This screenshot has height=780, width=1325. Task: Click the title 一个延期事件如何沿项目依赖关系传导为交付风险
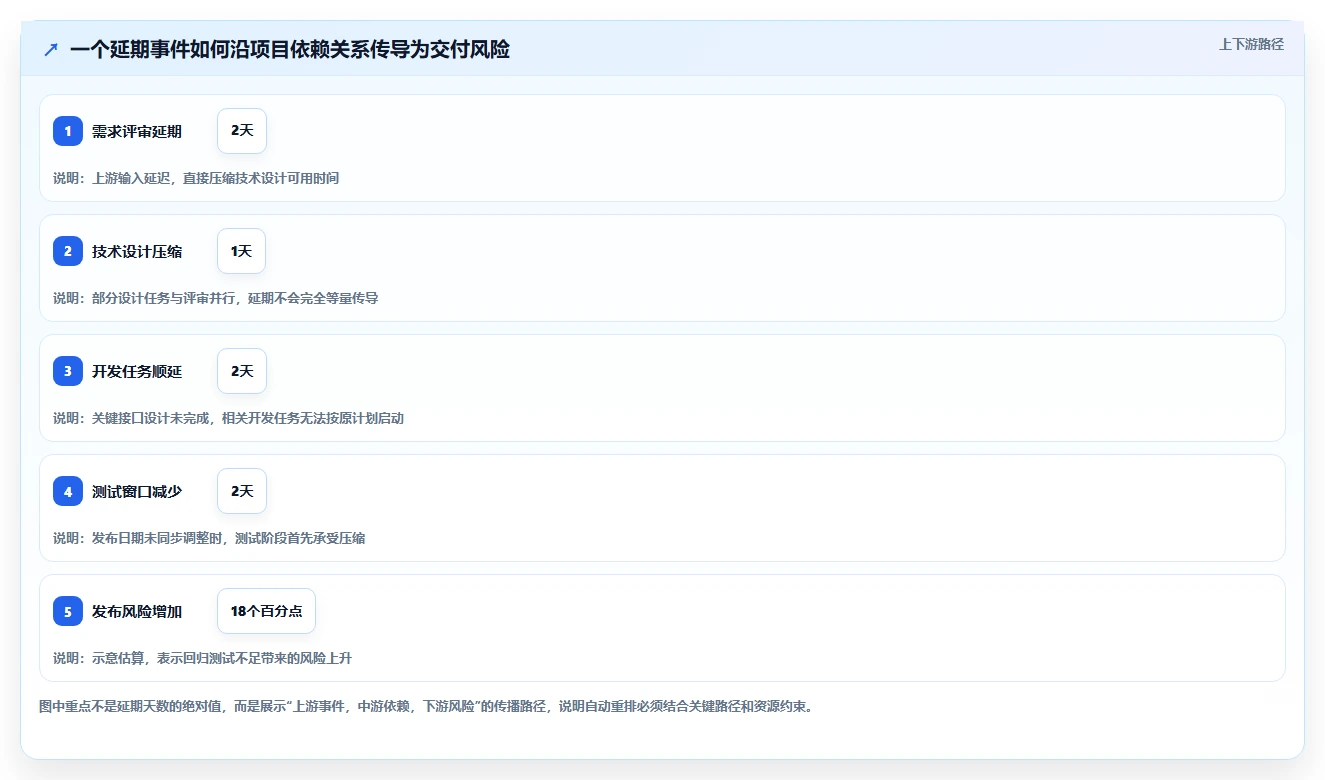click(x=290, y=50)
